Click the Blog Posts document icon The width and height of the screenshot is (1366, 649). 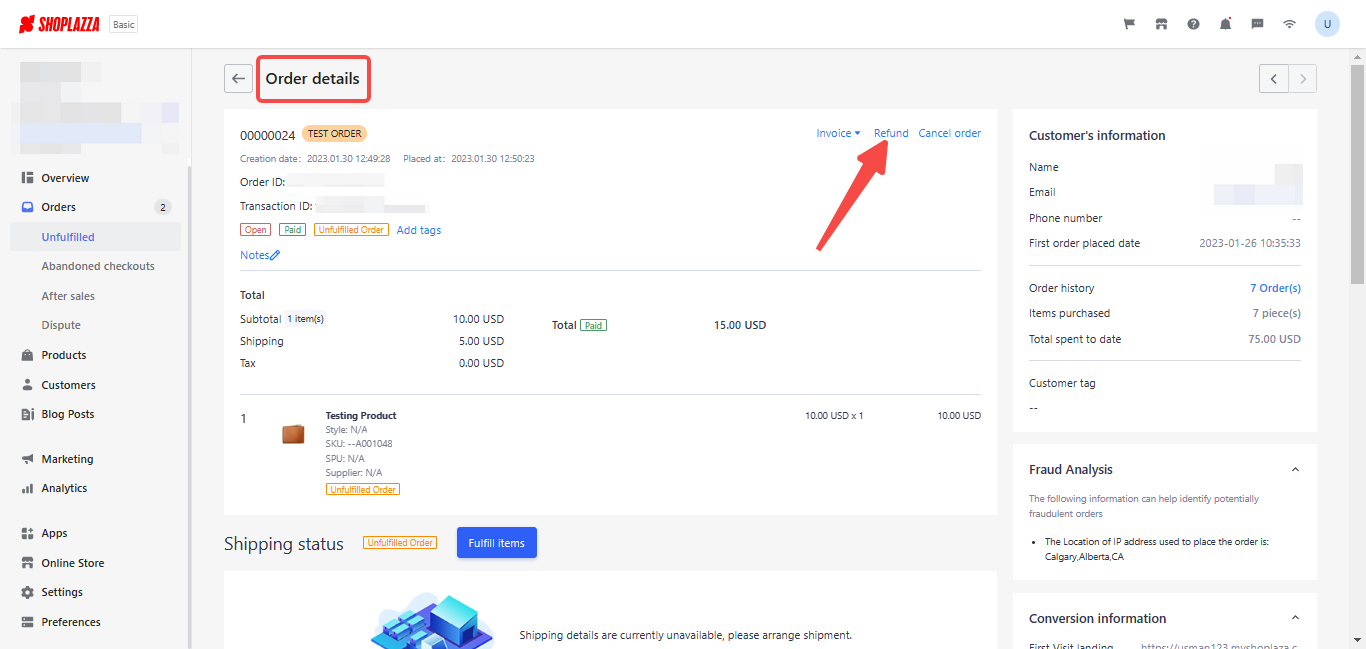click(x=28, y=414)
